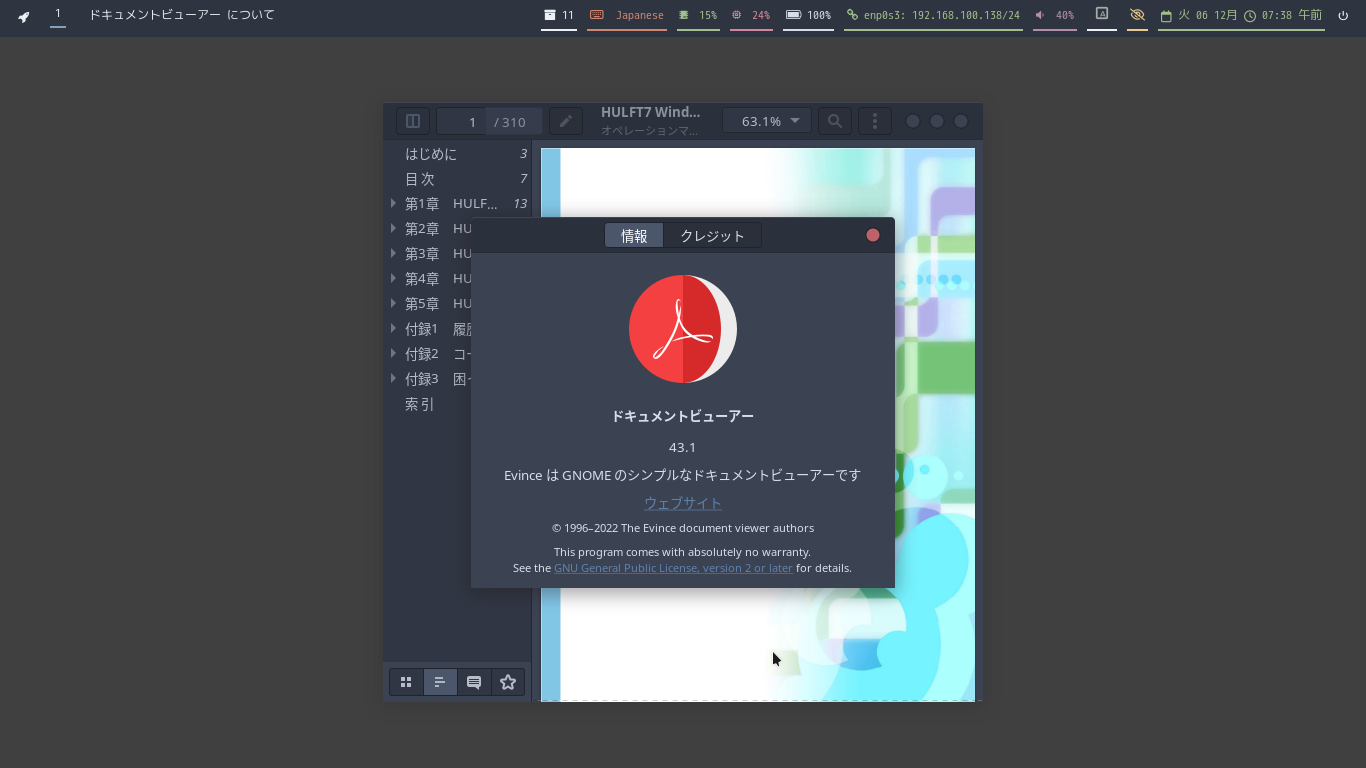
Task: Click the HULFT7 document title in header
Action: point(651,112)
